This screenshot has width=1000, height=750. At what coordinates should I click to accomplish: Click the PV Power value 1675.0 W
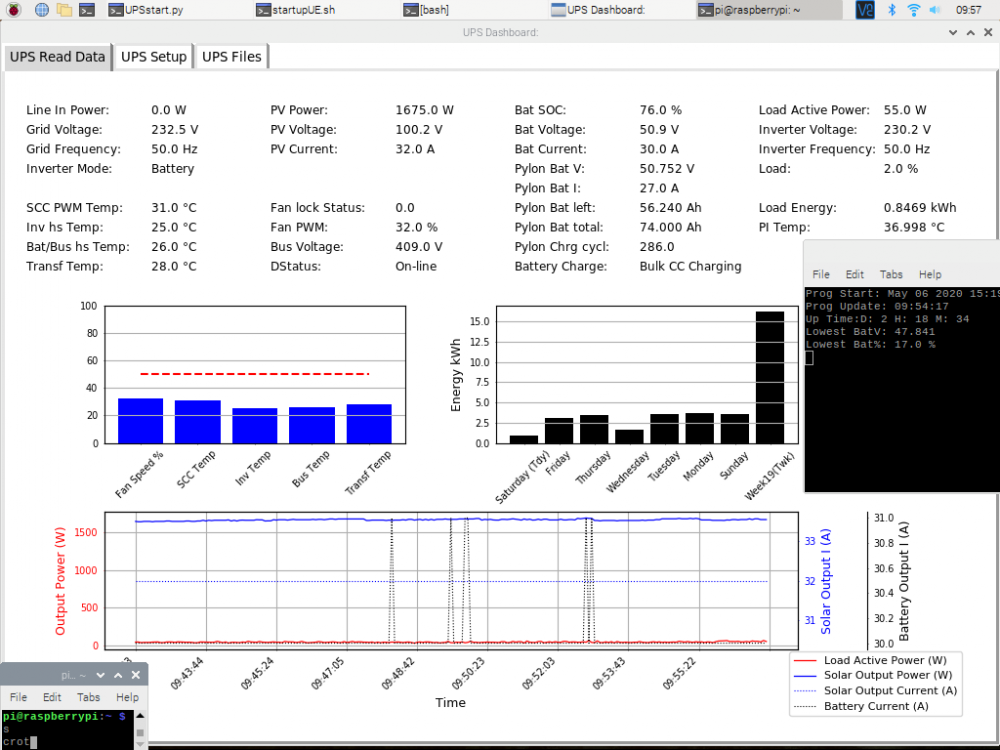click(424, 110)
